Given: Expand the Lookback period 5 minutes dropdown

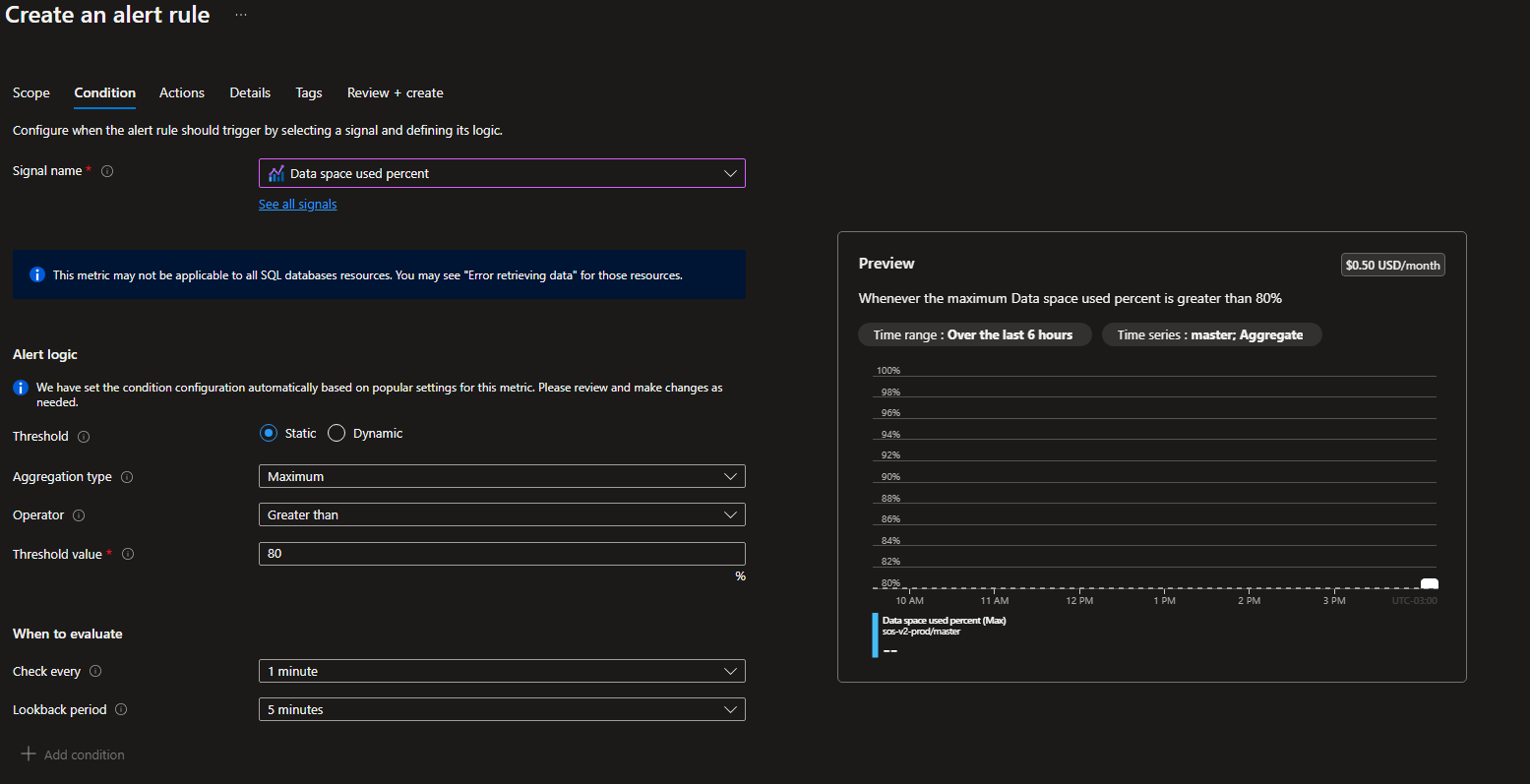Looking at the screenshot, I should click(502, 709).
